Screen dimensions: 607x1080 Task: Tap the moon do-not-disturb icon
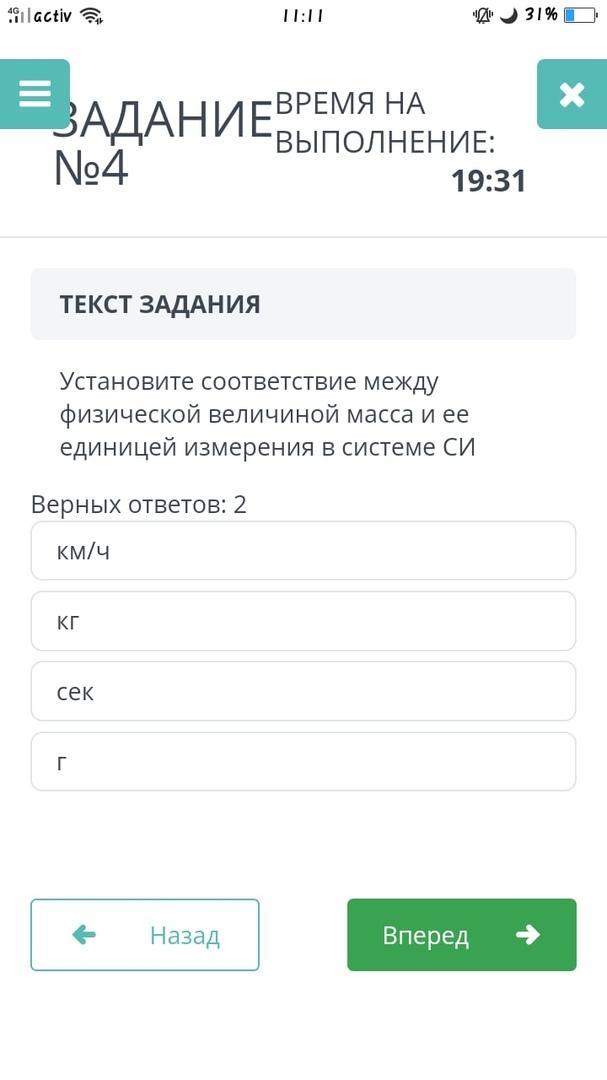[x=509, y=16]
